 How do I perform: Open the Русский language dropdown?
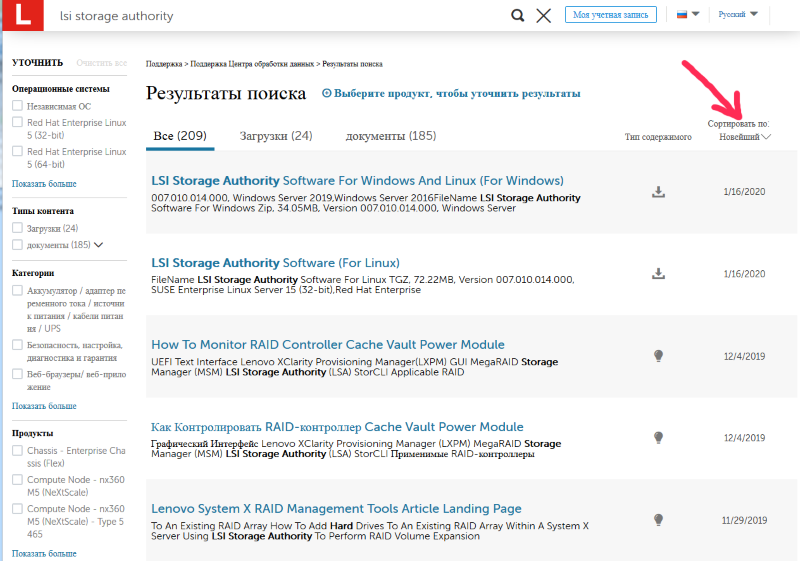pyautogui.click(x=738, y=14)
